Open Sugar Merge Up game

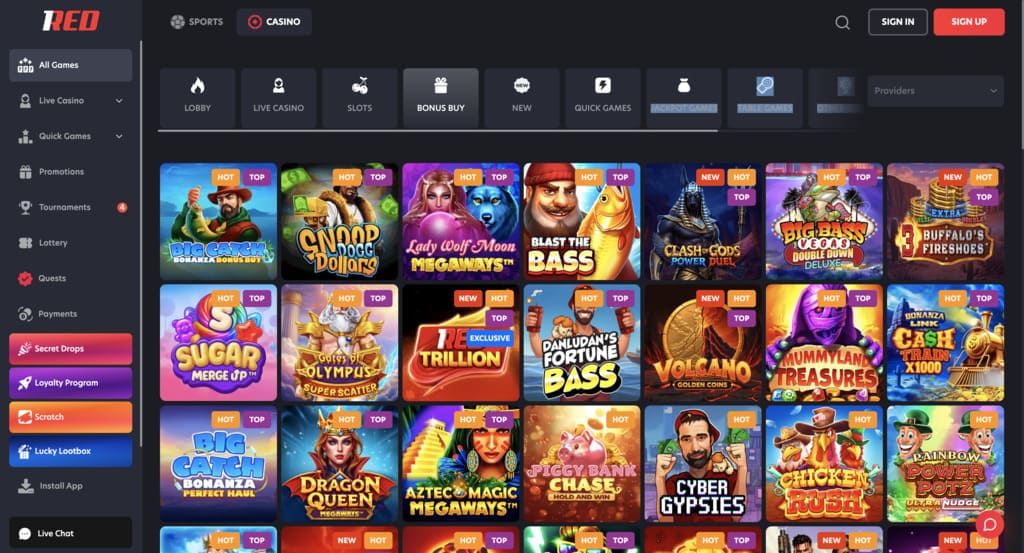pyautogui.click(x=218, y=343)
